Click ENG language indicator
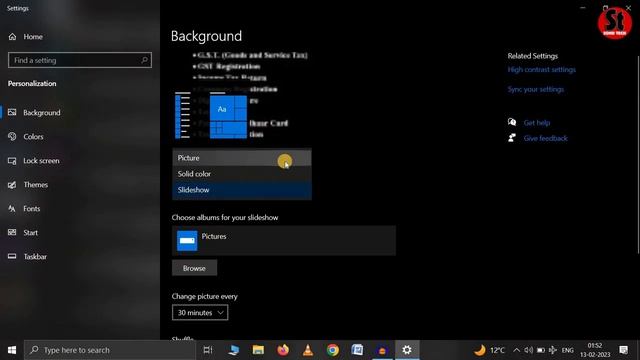The image size is (640, 360). [567, 350]
